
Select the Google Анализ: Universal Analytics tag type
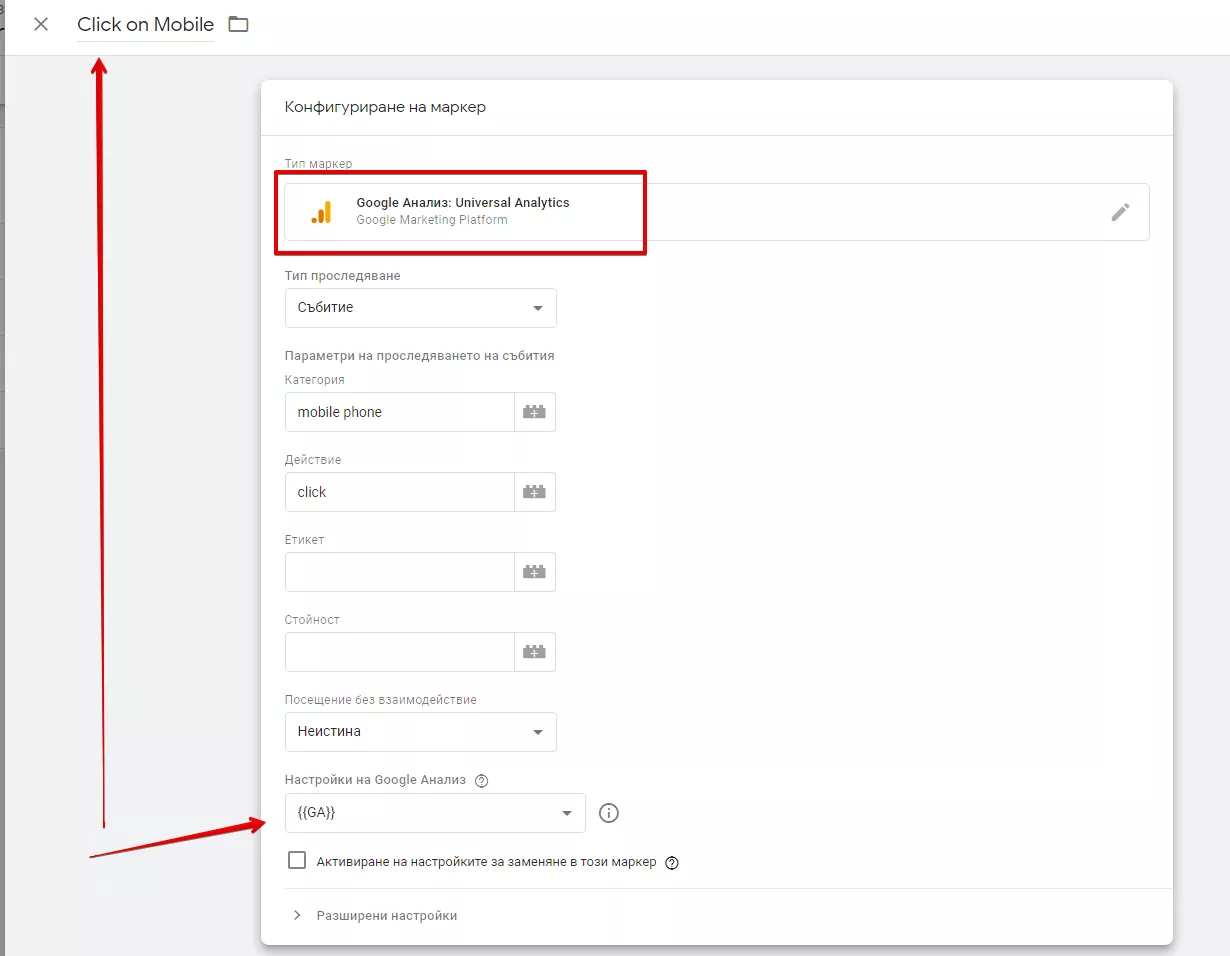[x=717, y=212]
